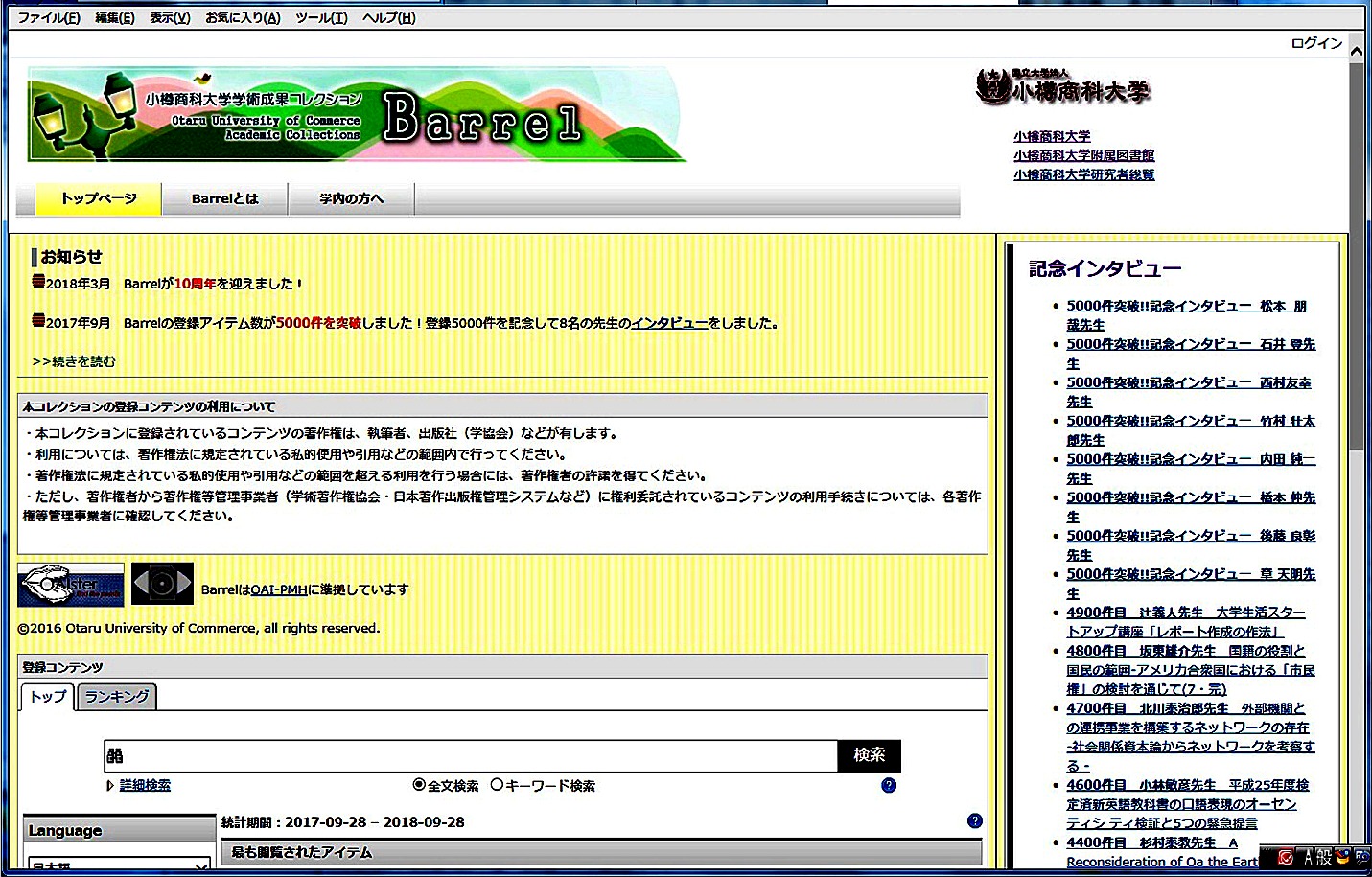Click the help icon under search button

pyautogui.click(x=889, y=785)
